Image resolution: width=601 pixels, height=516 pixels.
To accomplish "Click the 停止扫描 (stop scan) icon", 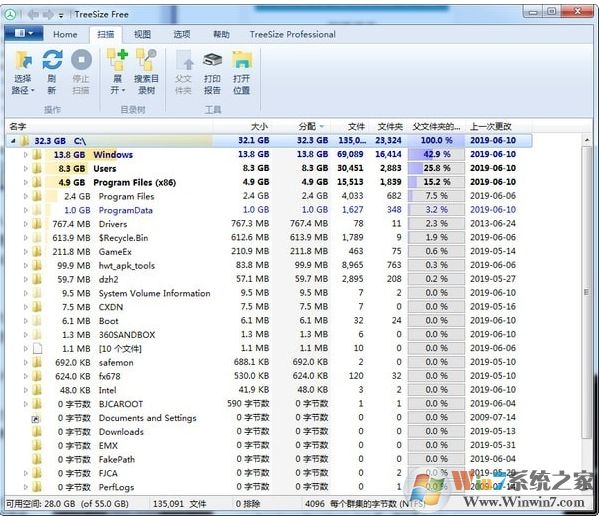I will coord(81,60).
